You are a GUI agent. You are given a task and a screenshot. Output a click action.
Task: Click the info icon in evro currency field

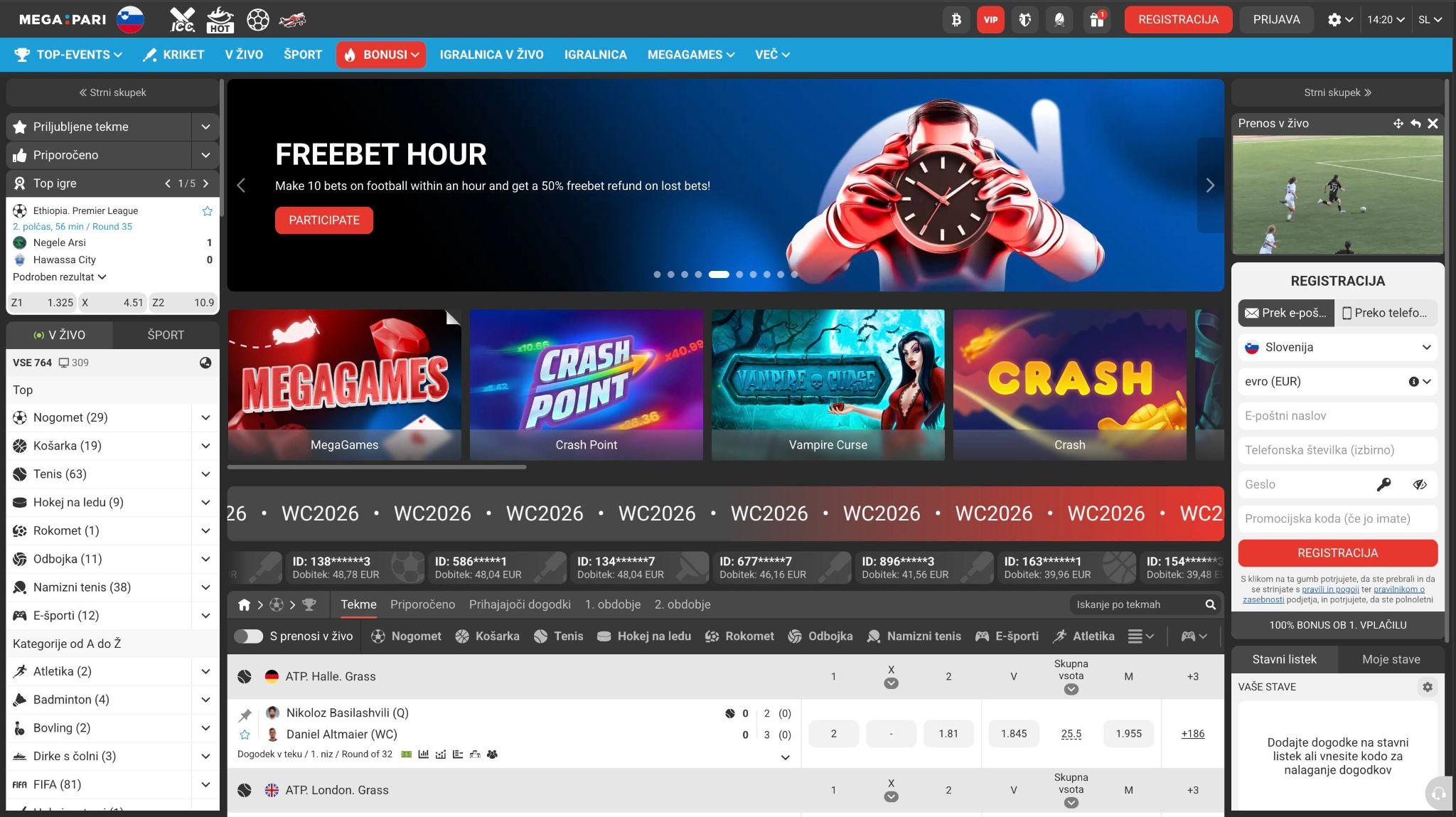coord(1413,381)
